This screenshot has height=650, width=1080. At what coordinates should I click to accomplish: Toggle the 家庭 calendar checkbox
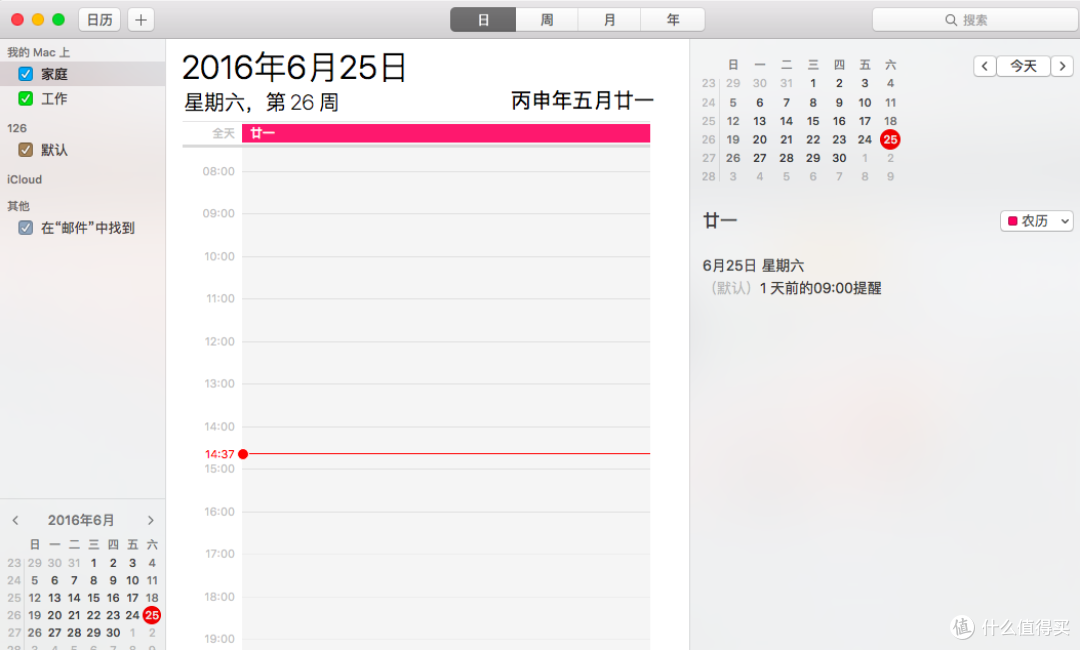(25, 74)
